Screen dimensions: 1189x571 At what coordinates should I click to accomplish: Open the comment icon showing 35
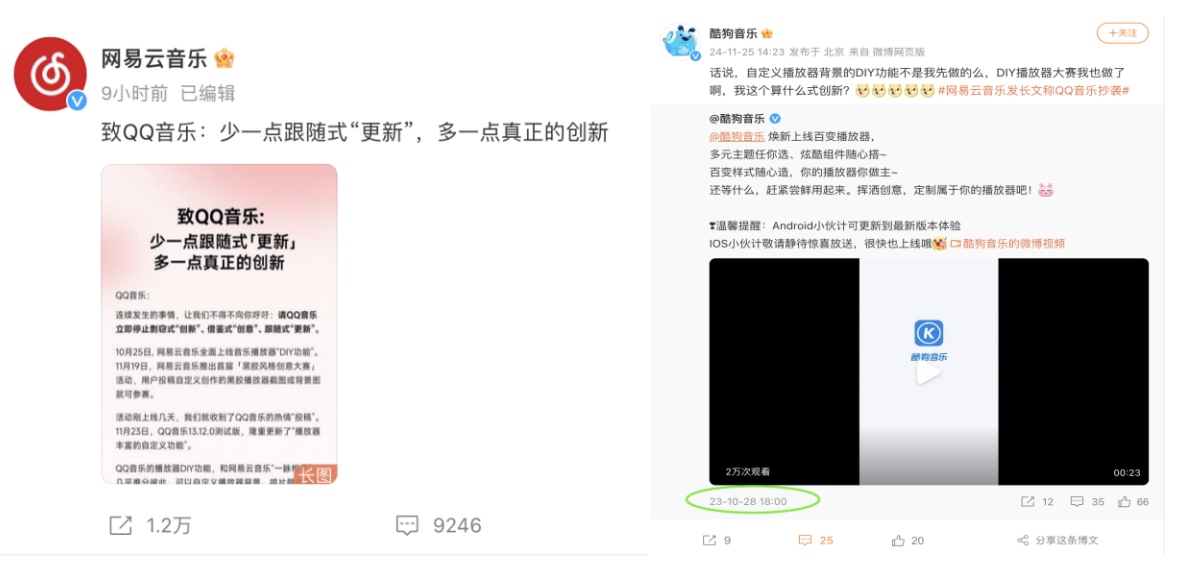point(1077,501)
